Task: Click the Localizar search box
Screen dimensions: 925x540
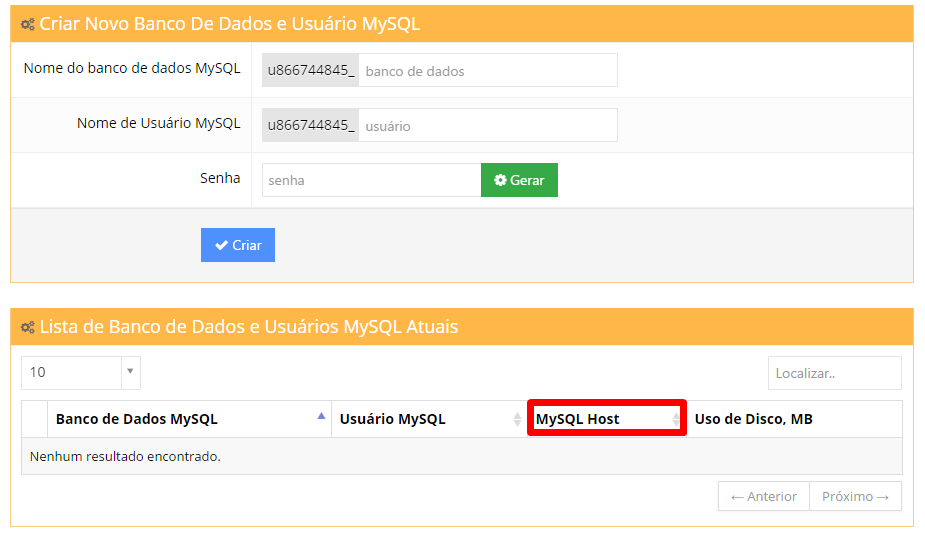Action: click(834, 373)
